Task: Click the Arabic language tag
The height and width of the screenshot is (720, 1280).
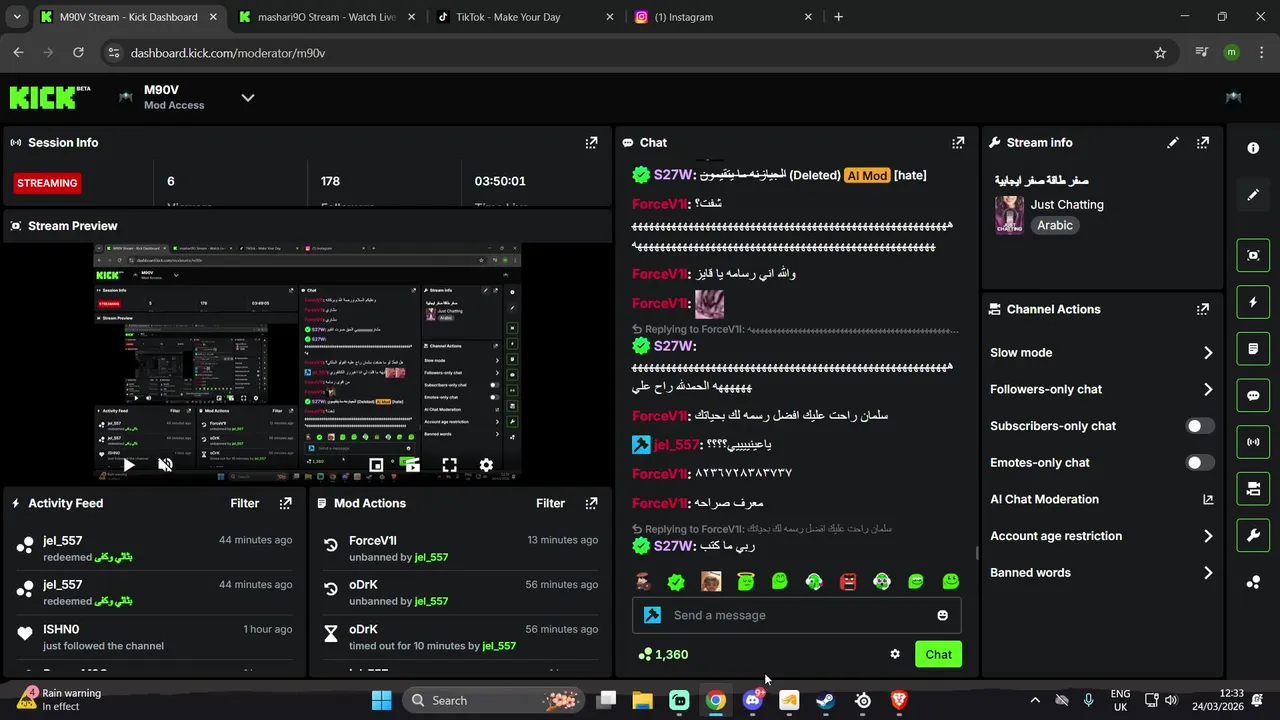Action: click(x=1055, y=226)
